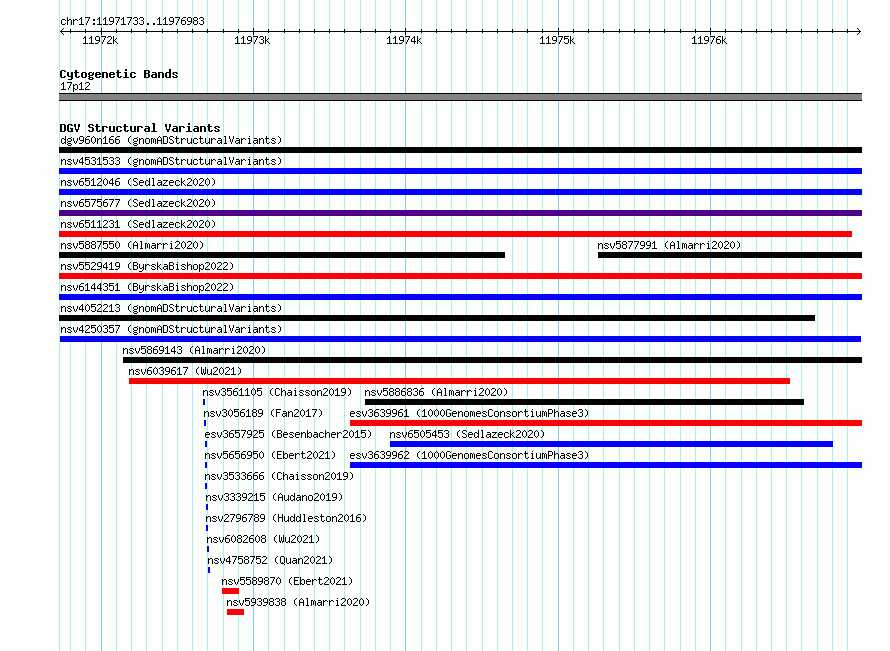Screen dimensions: 890x651
Task: Open the nsv6575677 Sedlazeck2020 label
Action: [138, 203]
